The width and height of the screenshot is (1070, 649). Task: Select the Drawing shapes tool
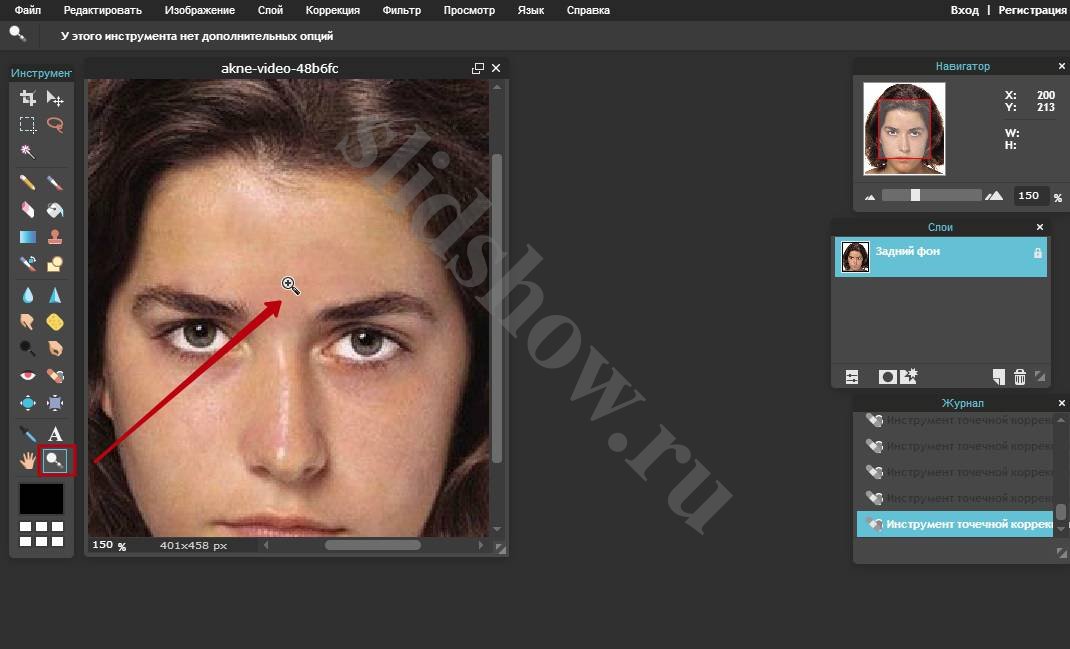(55, 263)
